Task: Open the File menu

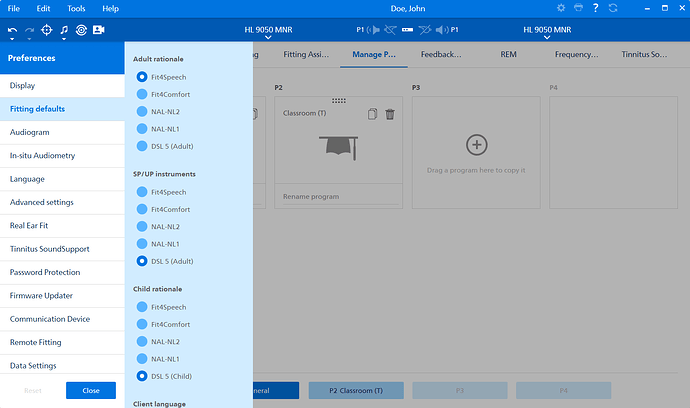Action: 14,8
